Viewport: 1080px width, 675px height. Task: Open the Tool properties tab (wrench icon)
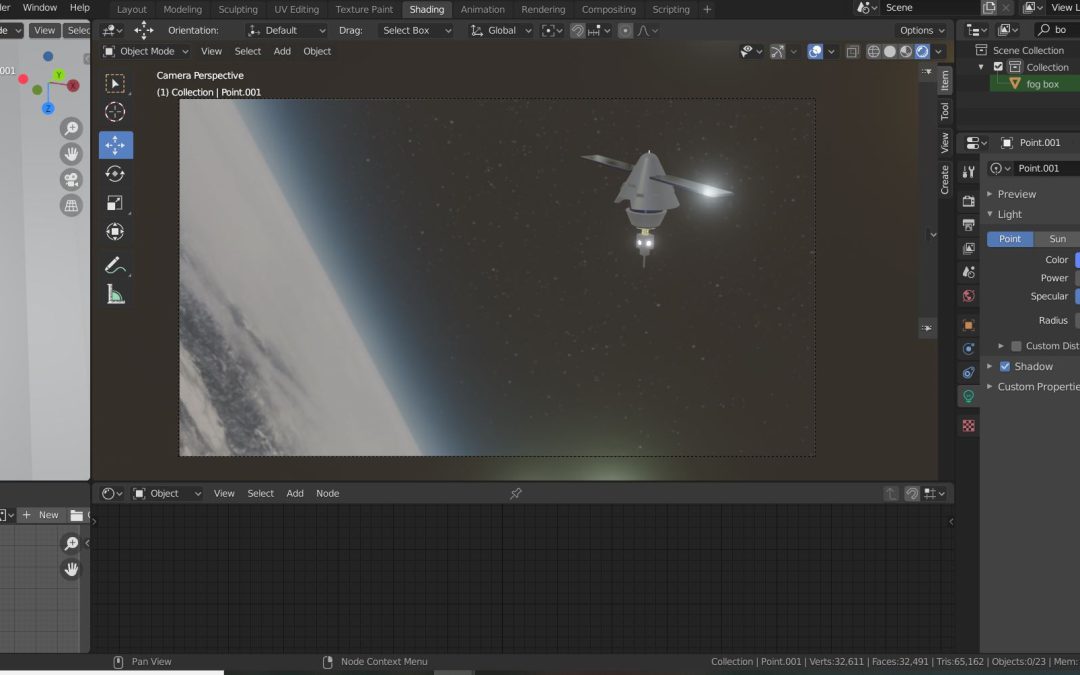click(x=968, y=172)
